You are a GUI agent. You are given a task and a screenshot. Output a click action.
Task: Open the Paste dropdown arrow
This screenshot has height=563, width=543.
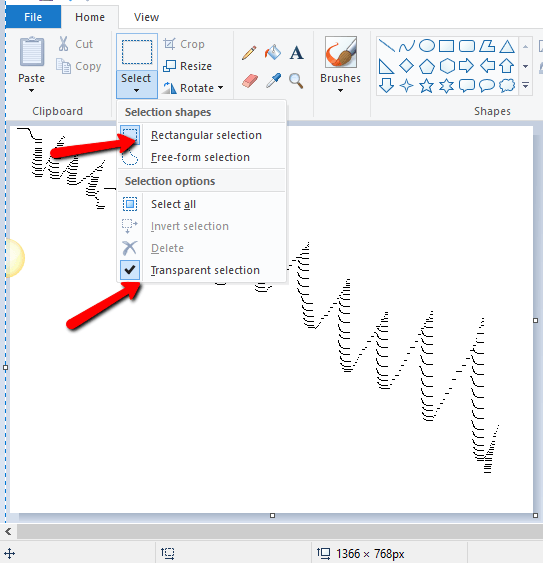(32, 90)
